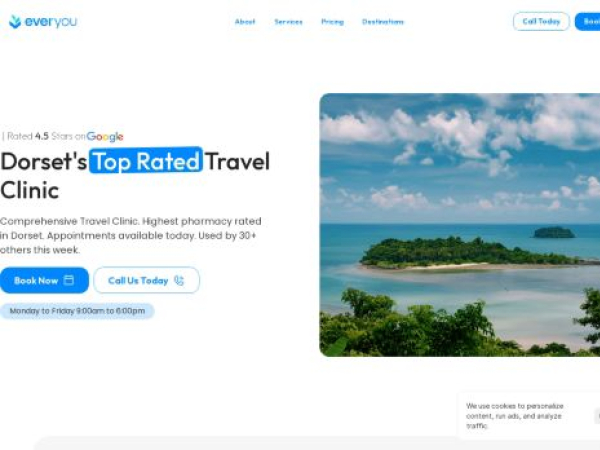Click the everyou leaf logo icon
Image resolution: width=600 pixels, height=450 pixels.
pyautogui.click(x=15, y=22)
